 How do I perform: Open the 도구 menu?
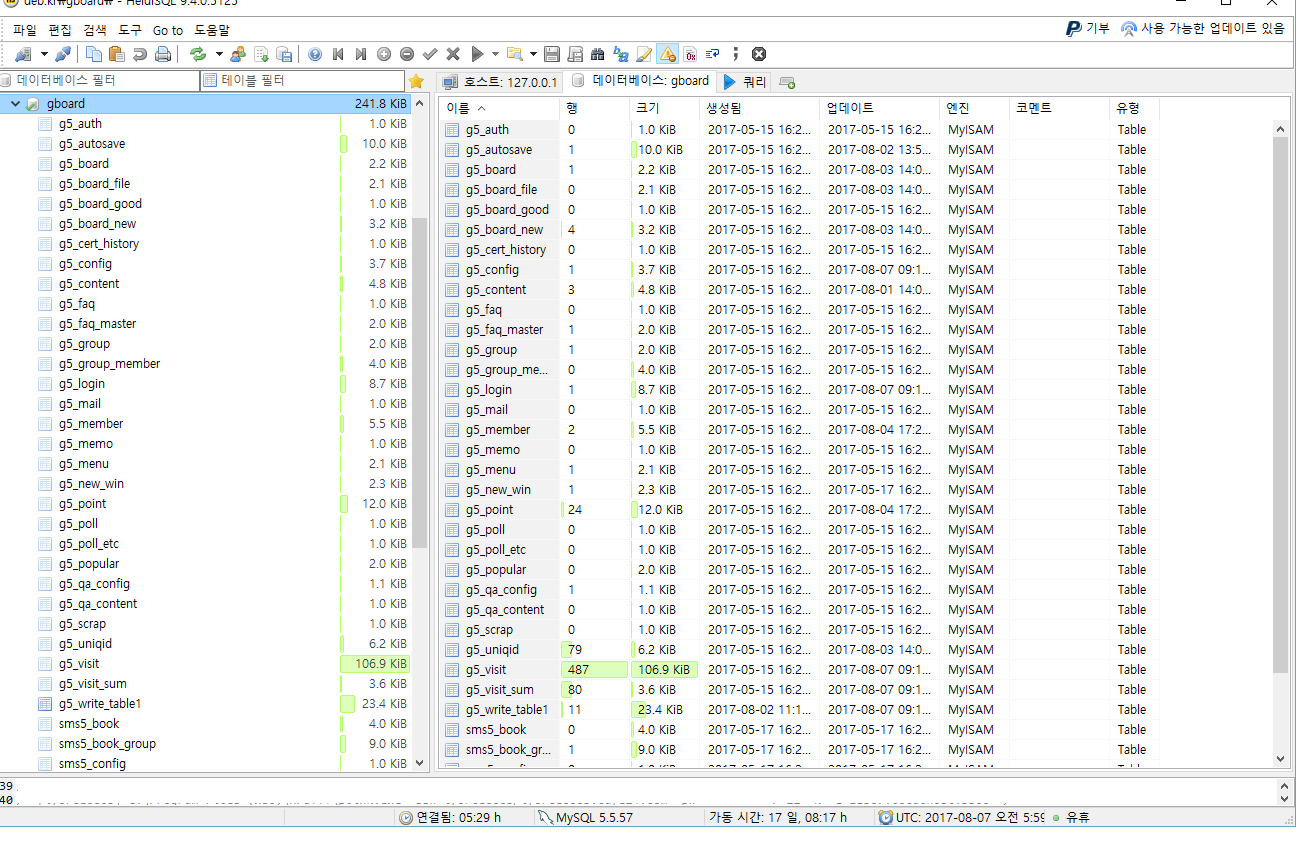pyautogui.click(x=130, y=30)
